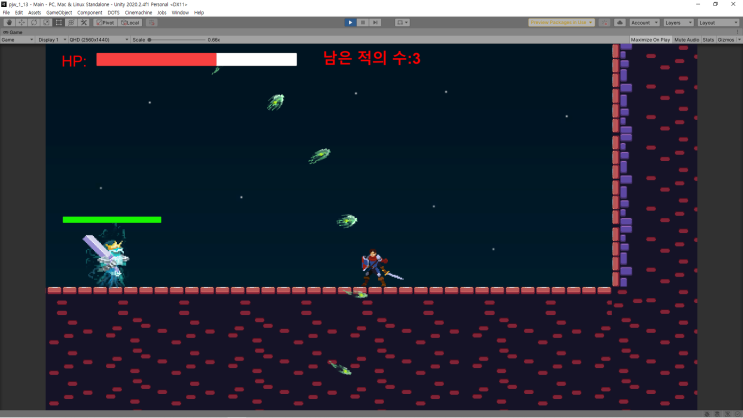
Task: Open the DOTS menu
Action: 113,13
